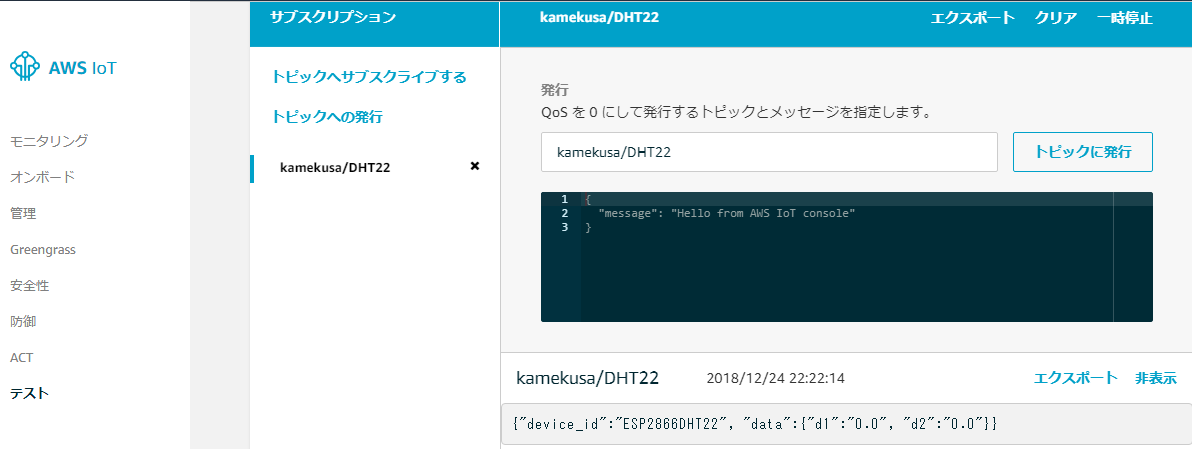Click the kamekusa/DHT22 header title
1192x449 pixels.
click(599, 17)
